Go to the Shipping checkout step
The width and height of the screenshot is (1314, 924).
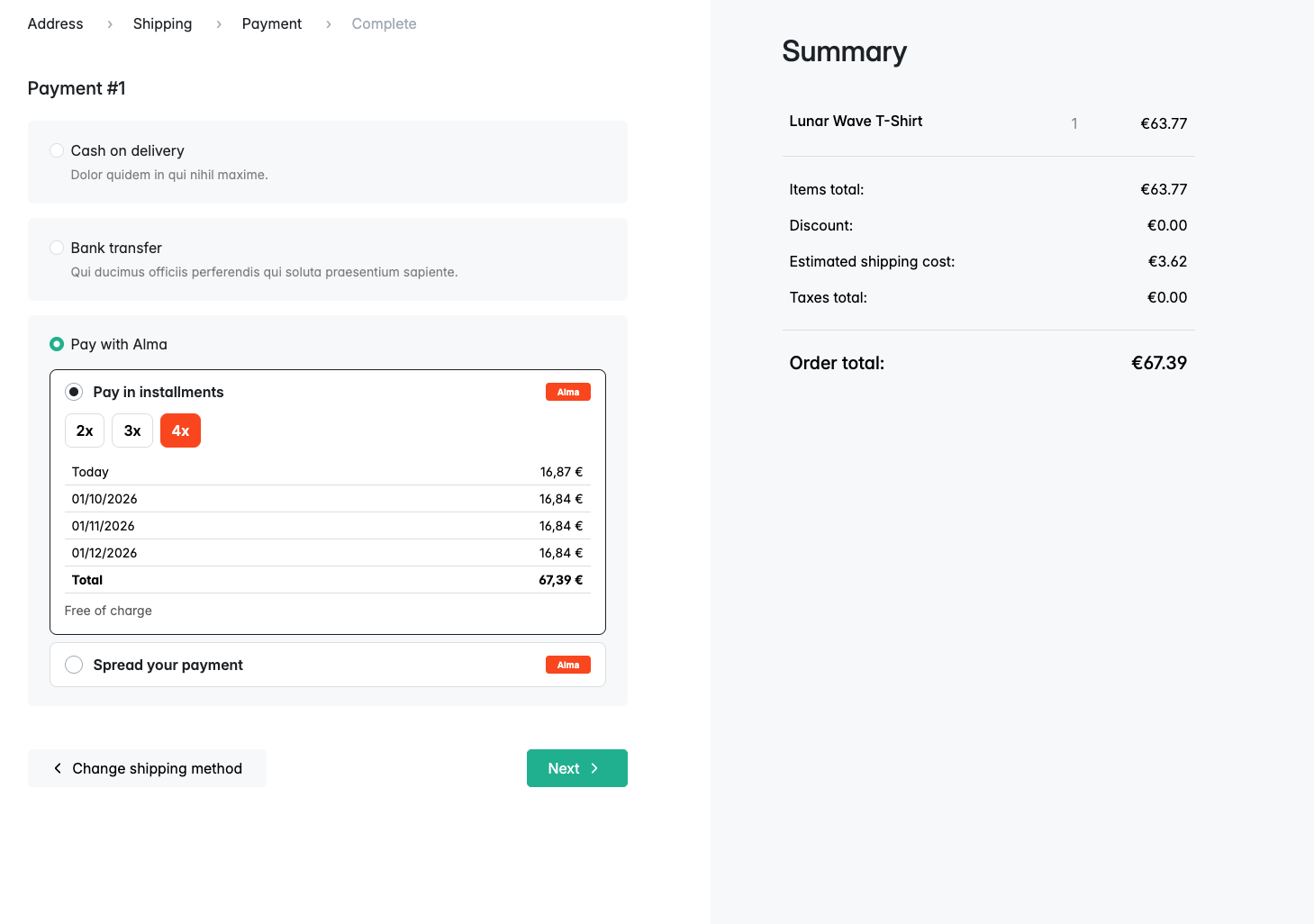coord(162,23)
